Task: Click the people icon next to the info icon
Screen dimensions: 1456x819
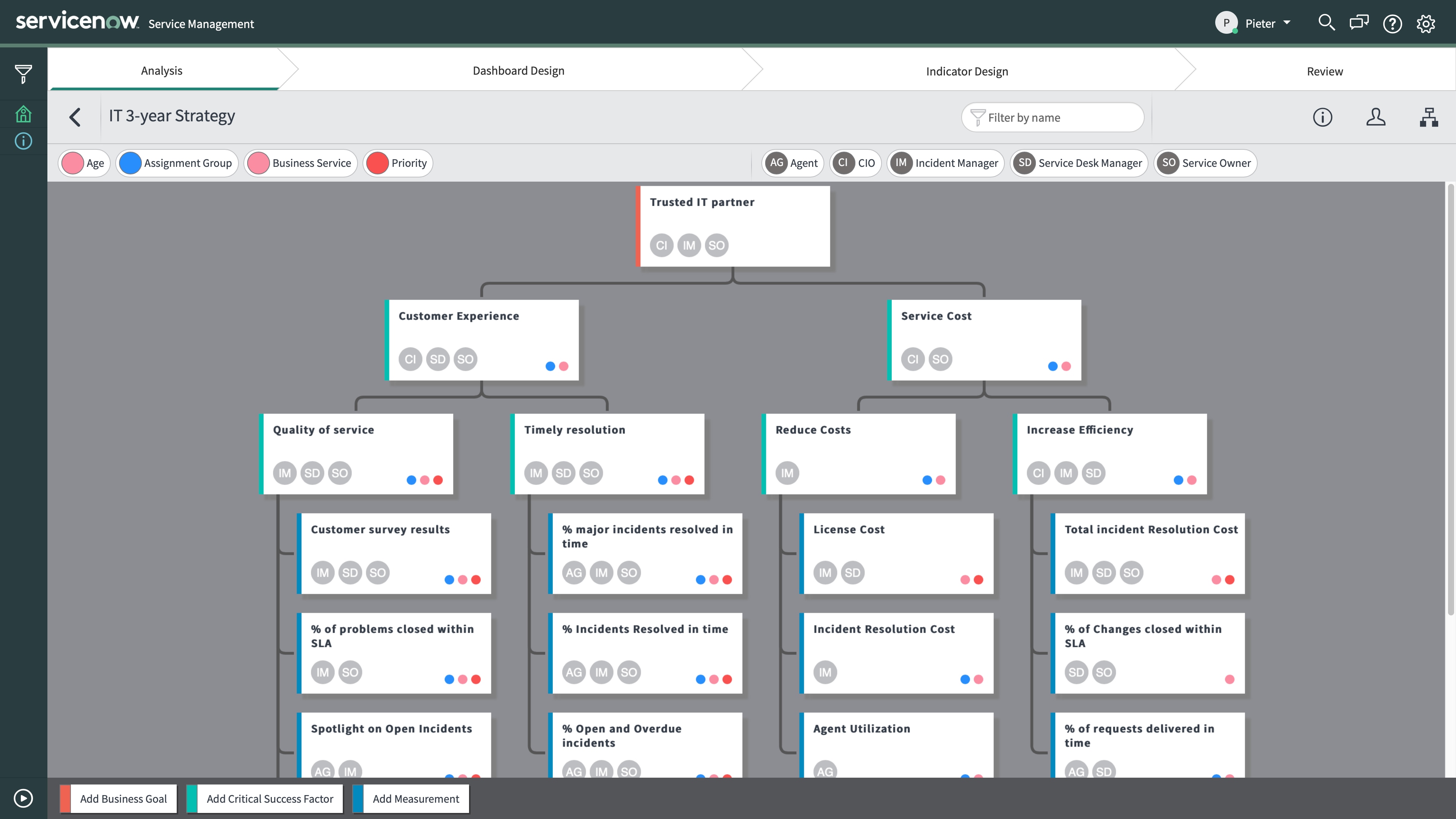Action: click(1376, 117)
